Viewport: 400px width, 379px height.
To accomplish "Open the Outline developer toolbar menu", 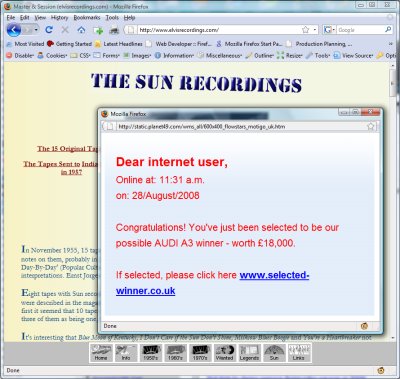I will tap(260, 56).
